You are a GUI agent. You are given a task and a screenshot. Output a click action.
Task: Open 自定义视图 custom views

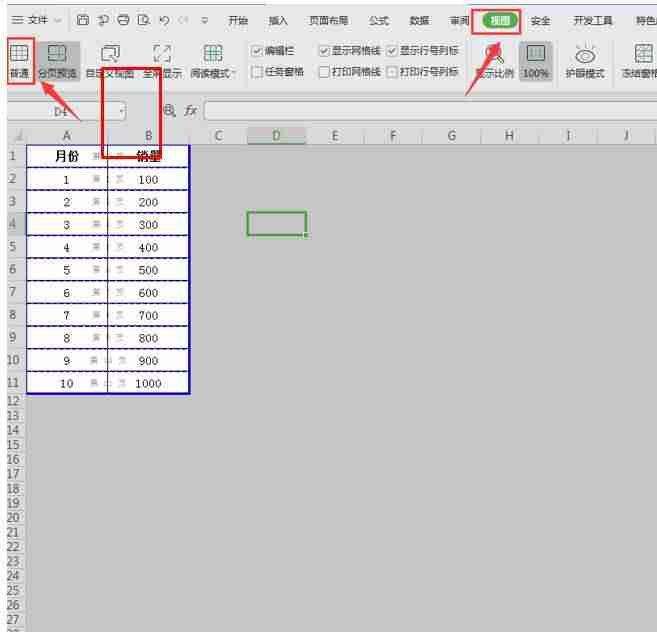point(110,61)
